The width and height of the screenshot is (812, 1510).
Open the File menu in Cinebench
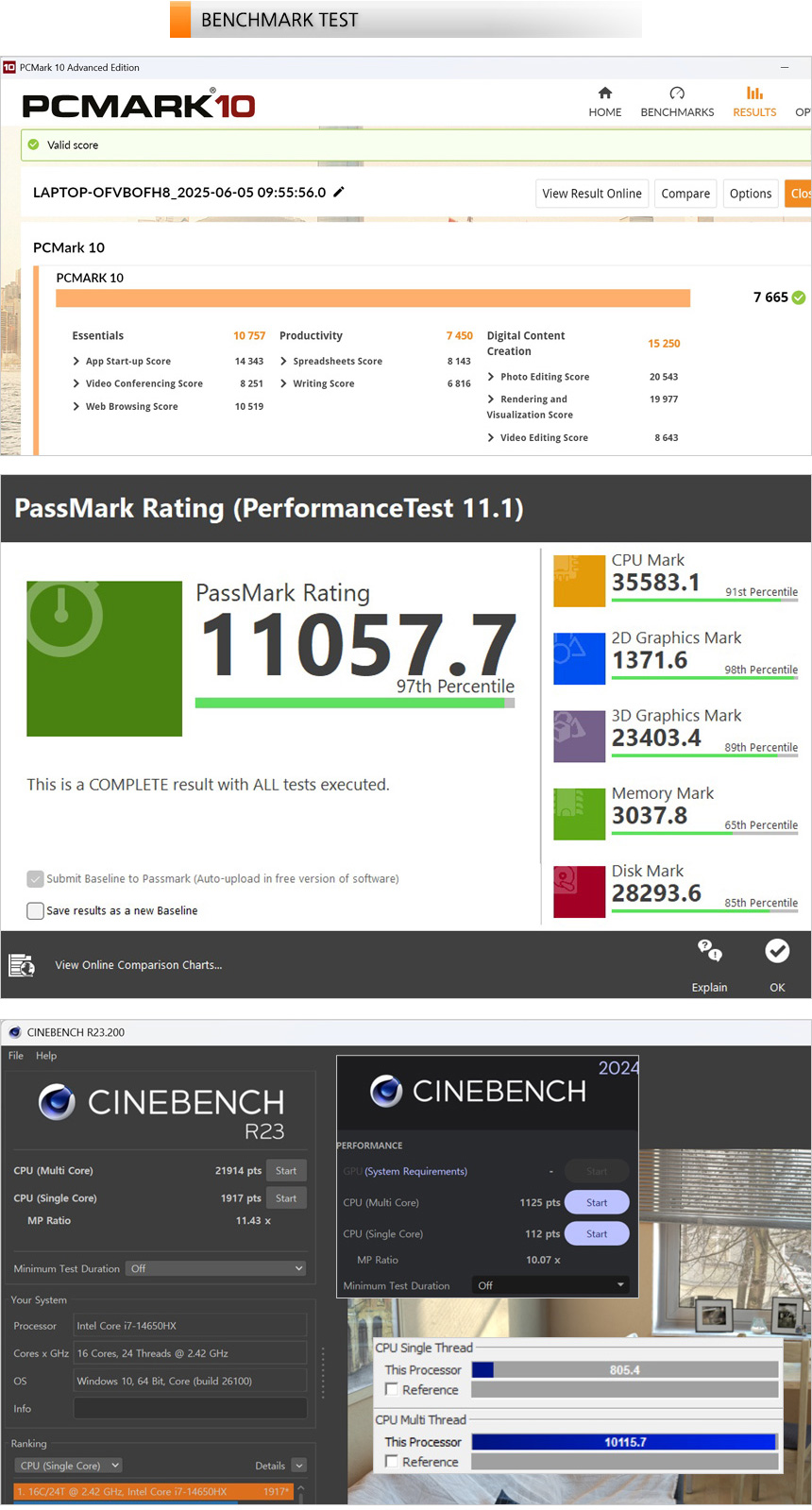(16, 1056)
